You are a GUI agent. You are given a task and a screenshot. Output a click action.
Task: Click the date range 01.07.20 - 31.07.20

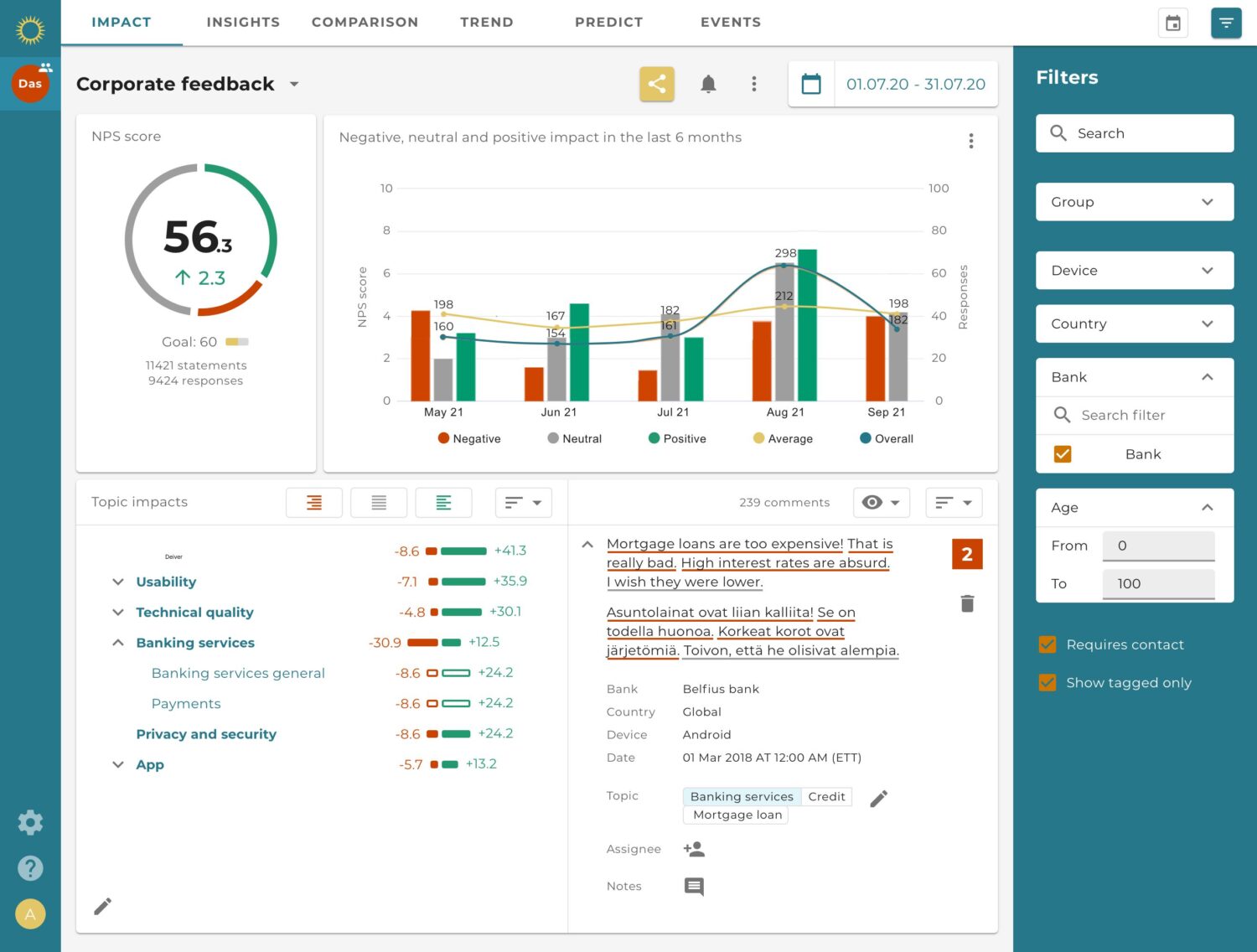(x=916, y=84)
